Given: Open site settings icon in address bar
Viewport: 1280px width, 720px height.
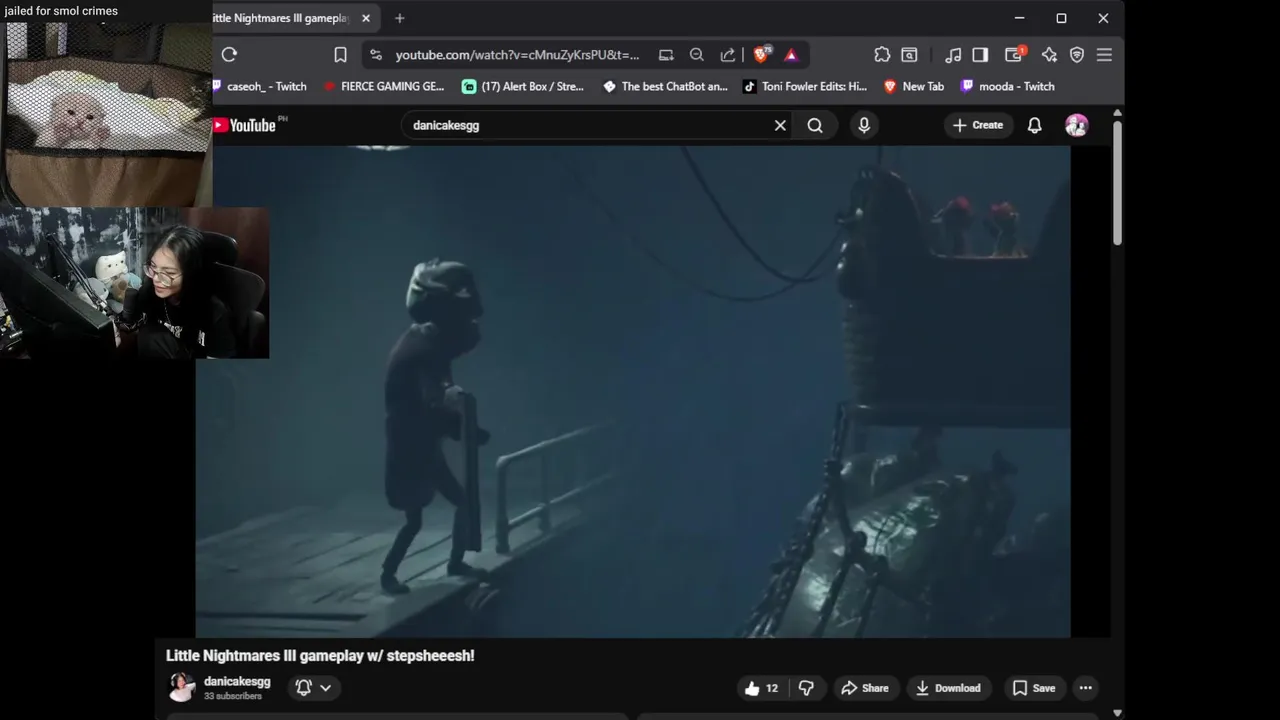Looking at the screenshot, I should pyautogui.click(x=376, y=55).
